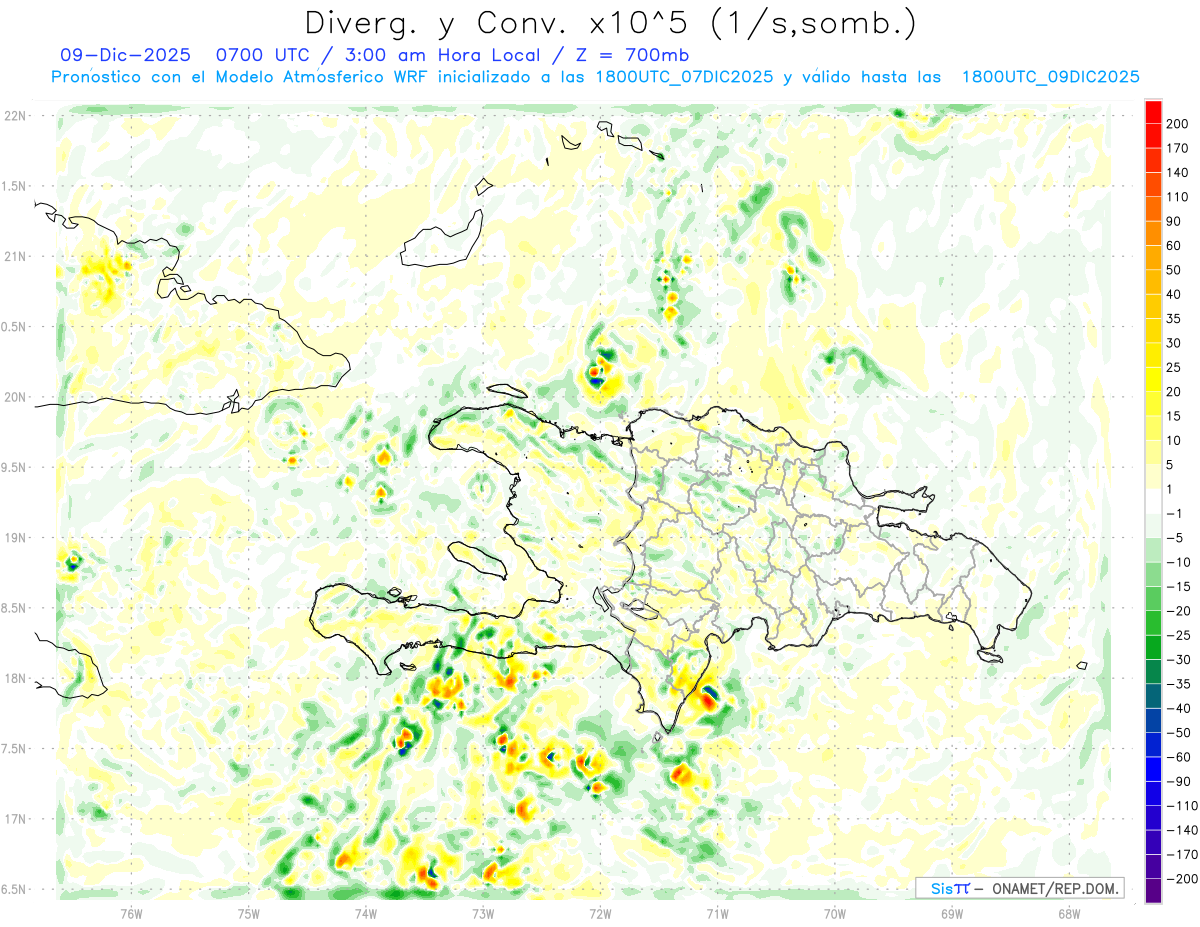This screenshot has width=1200, height=927.
Task: Click the 'ONAMET/REP.DOM.' credit label
Action: click(1054, 888)
